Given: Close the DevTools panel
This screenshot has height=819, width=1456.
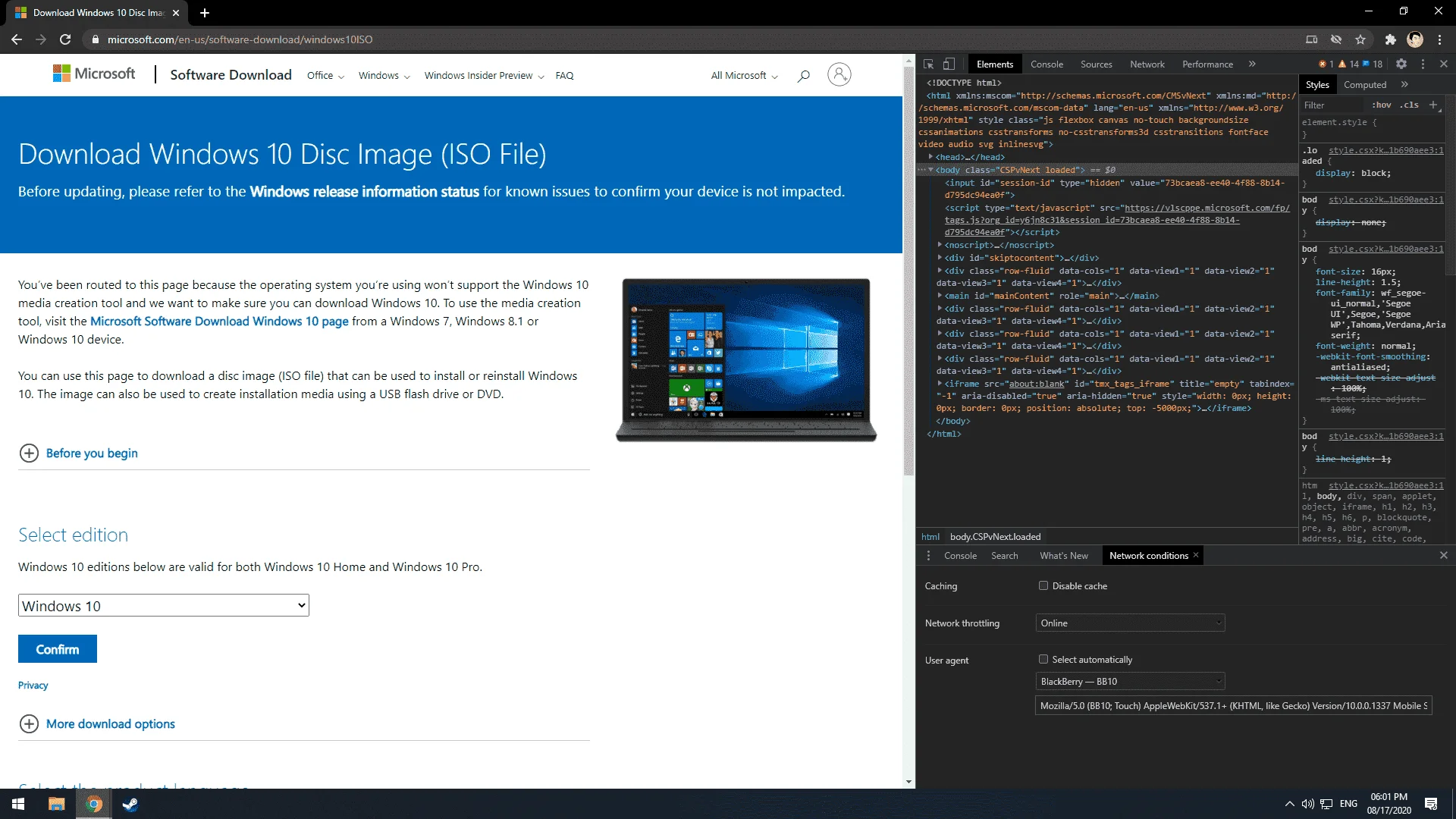Looking at the screenshot, I should tap(1444, 64).
